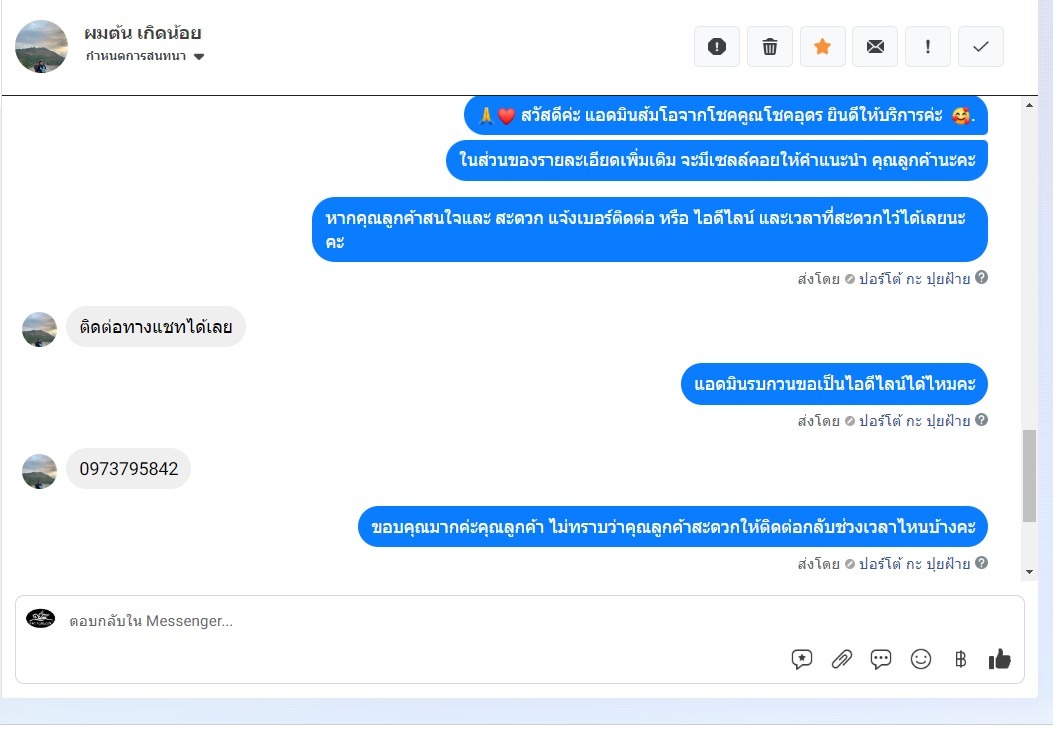Toggle the orange star follow-up marker

pyautogui.click(x=823, y=46)
